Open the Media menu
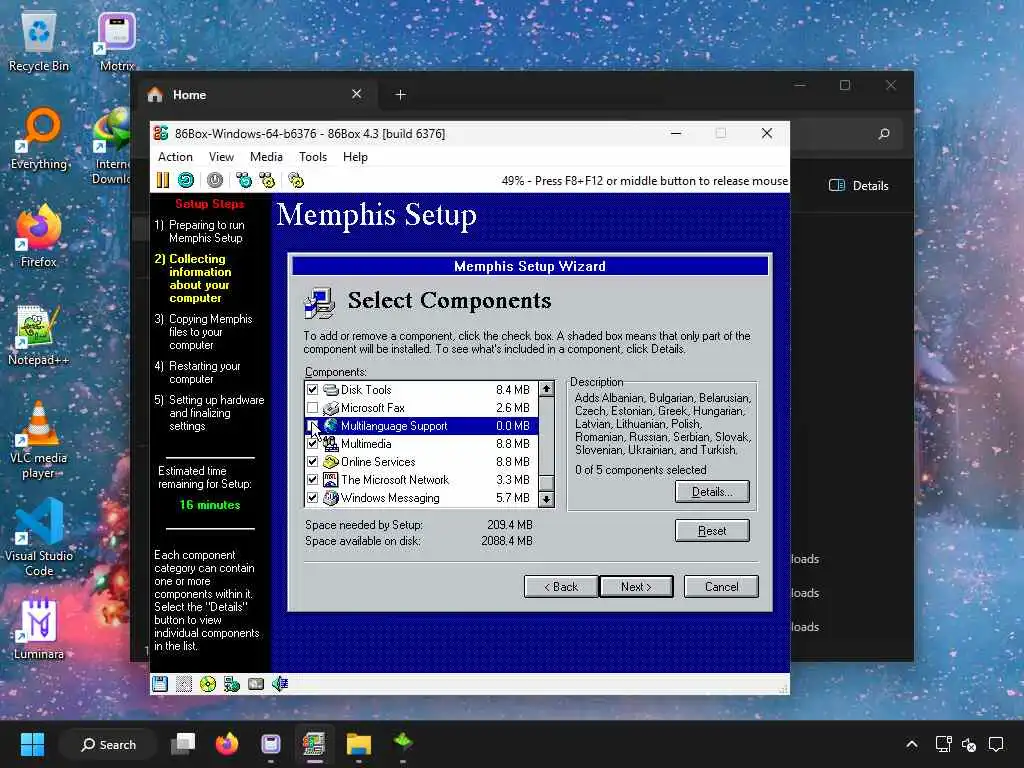Image resolution: width=1024 pixels, height=768 pixels. coord(266,157)
